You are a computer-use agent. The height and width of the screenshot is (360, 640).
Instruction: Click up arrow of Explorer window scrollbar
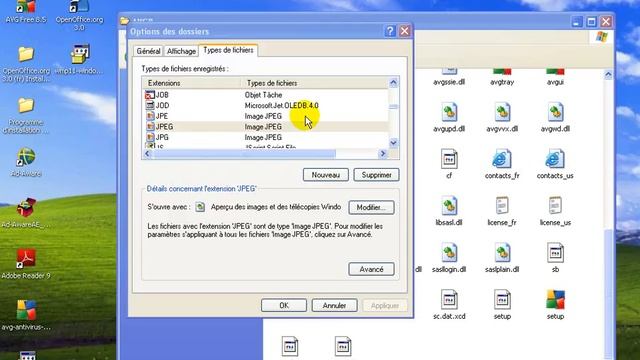pos(608,75)
